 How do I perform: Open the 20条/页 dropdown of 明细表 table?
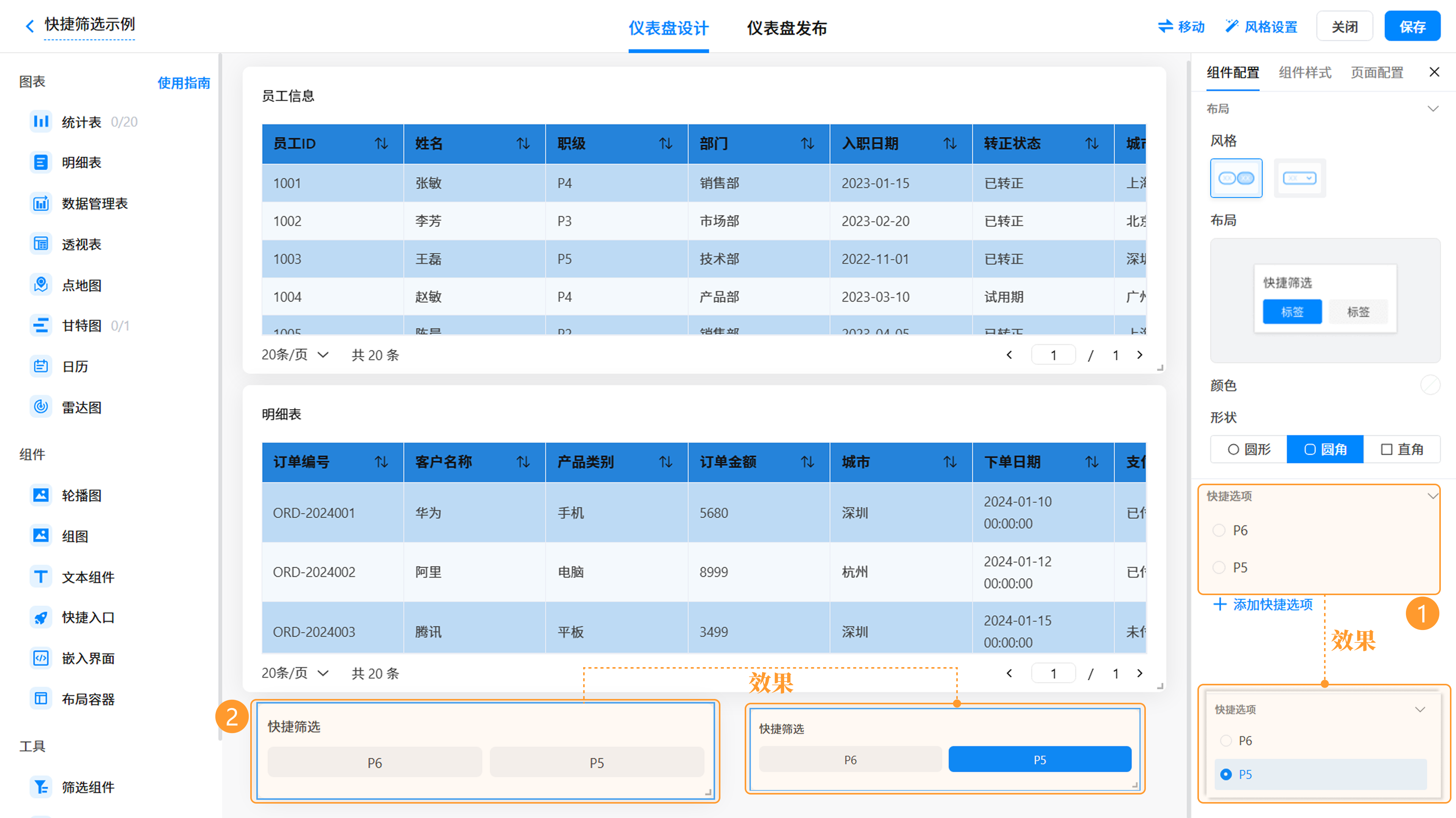(295, 673)
